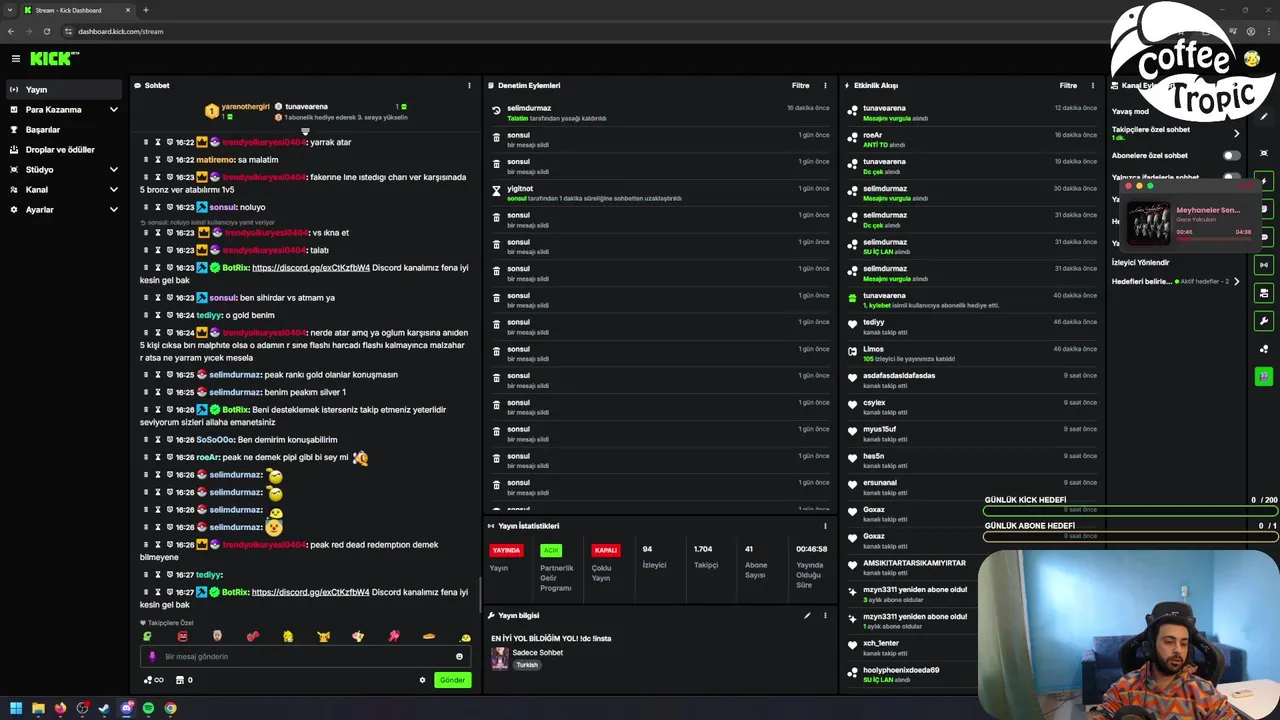
Task: Click the shop icon below the message box
Action: (180, 680)
